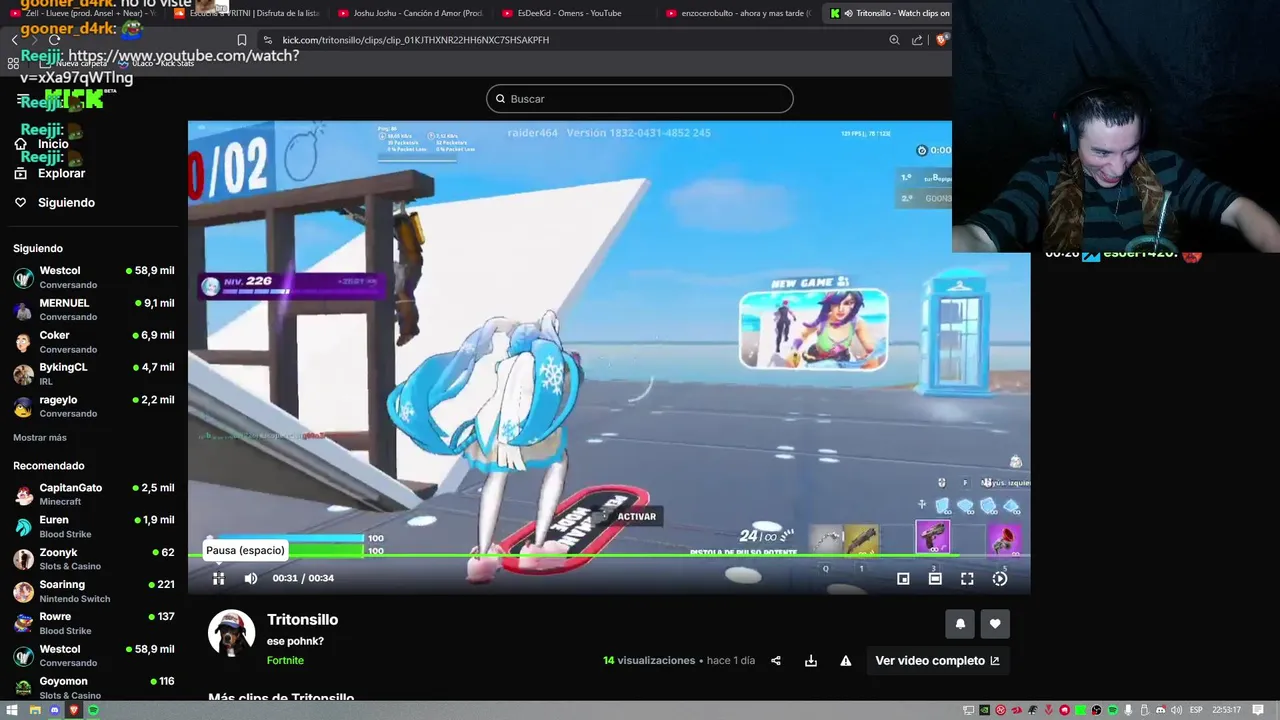Click the Buscar search field
Viewport: 1280px width, 720px height.
pyautogui.click(x=640, y=99)
